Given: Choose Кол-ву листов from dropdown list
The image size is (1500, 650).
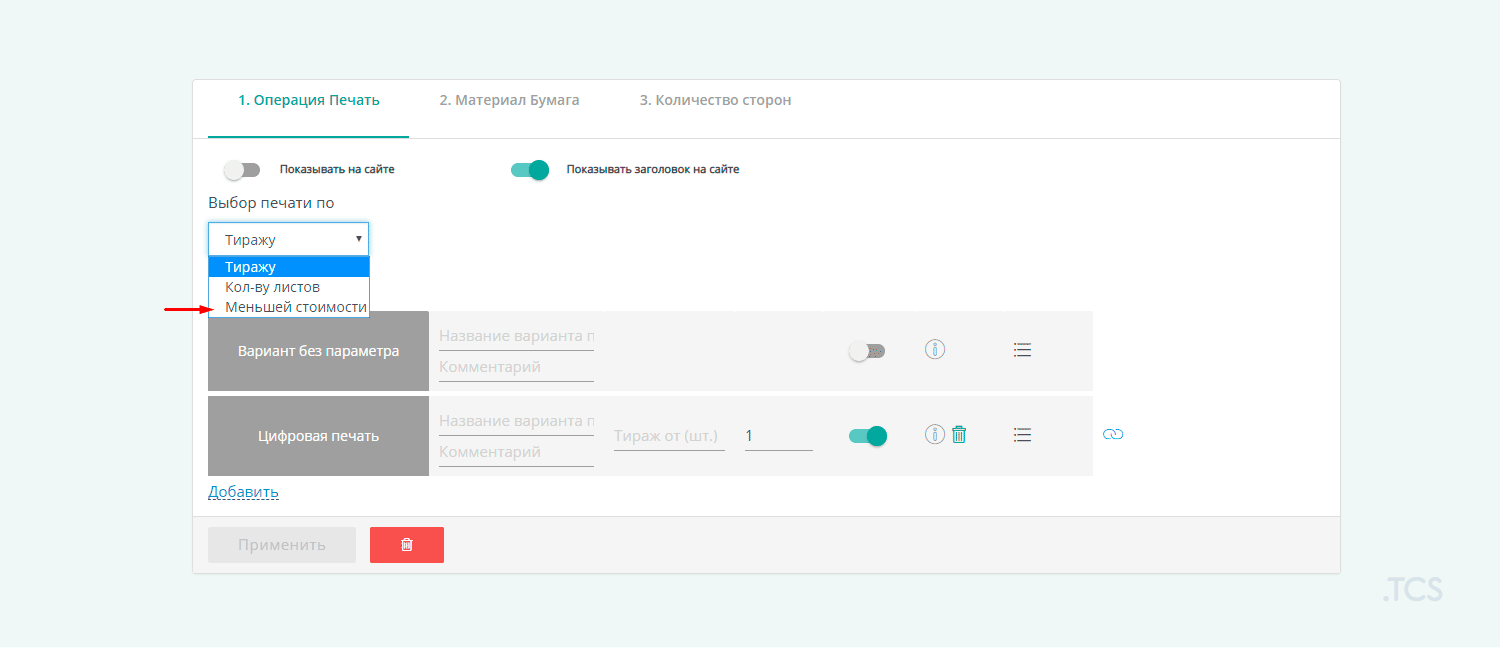Looking at the screenshot, I should [272, 287].
